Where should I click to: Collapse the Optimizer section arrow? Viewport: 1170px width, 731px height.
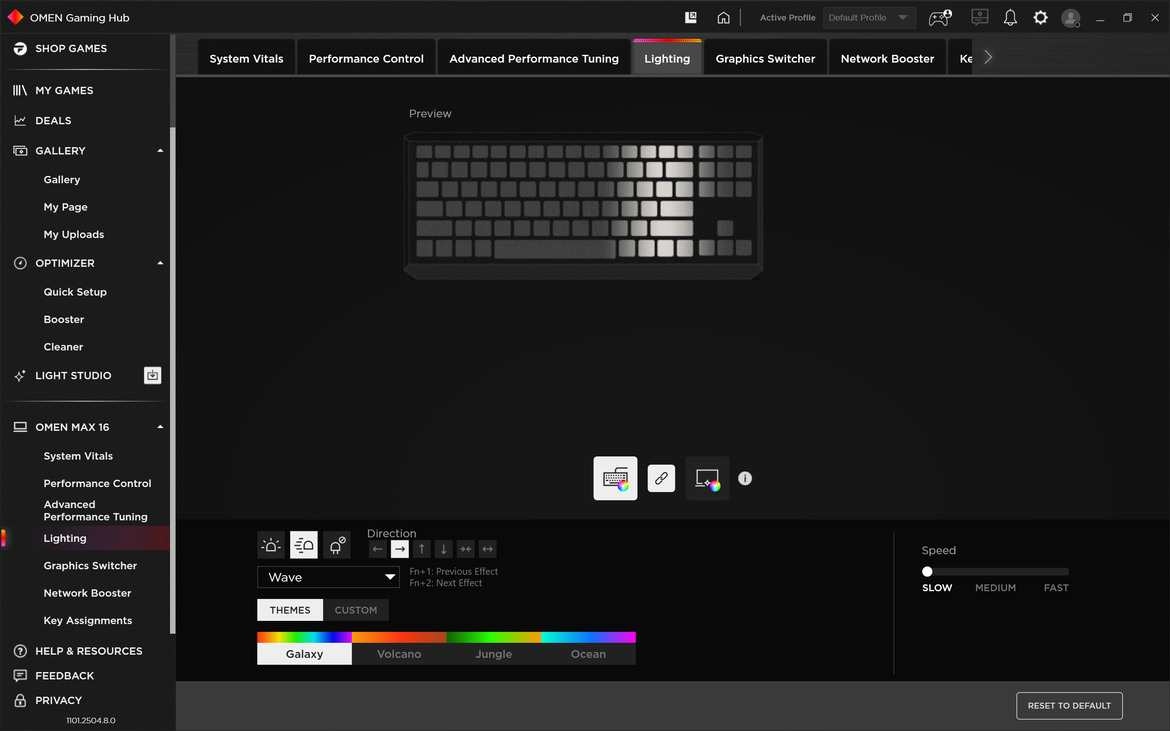[x=160, y=263]
